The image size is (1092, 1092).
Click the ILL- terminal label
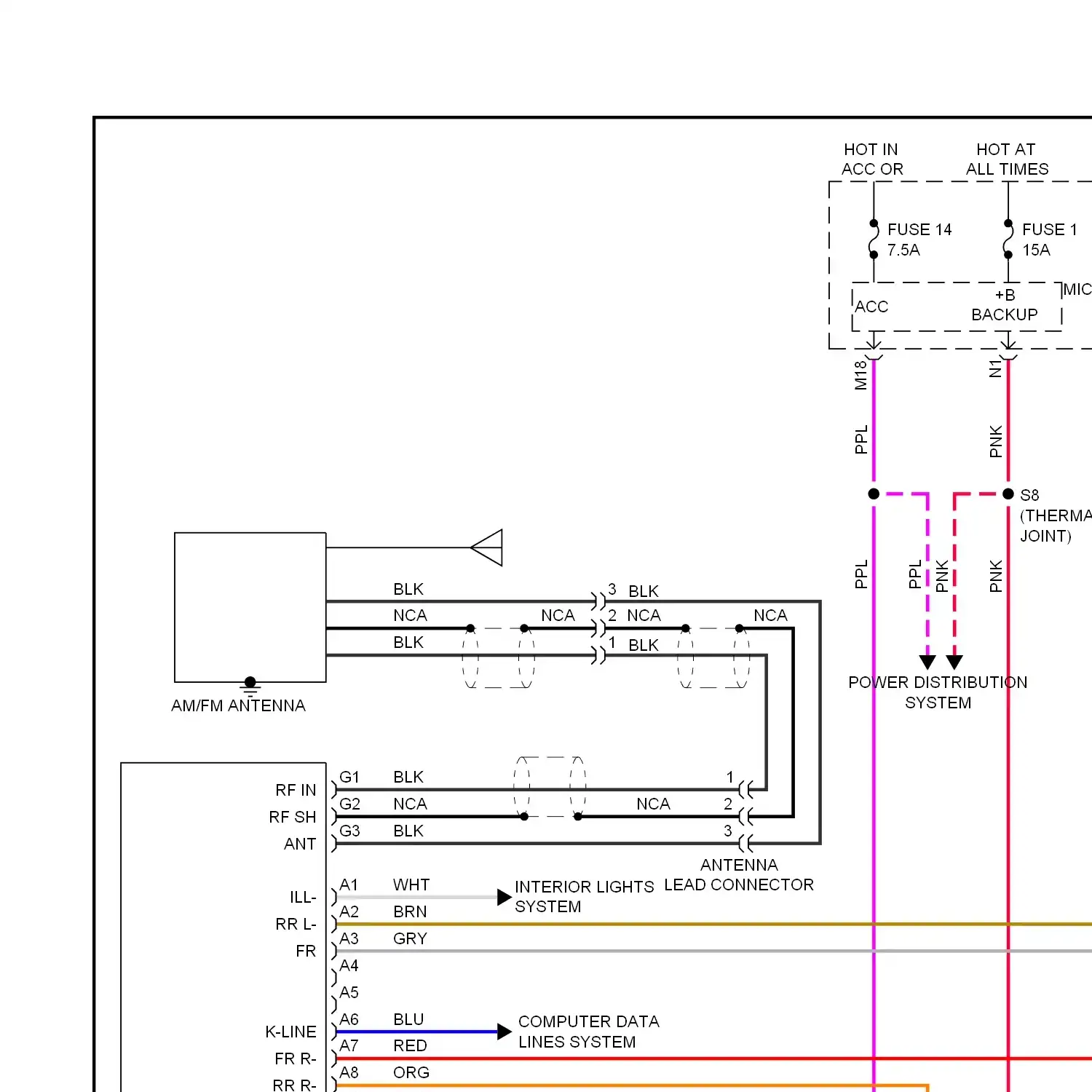(303, 897)
